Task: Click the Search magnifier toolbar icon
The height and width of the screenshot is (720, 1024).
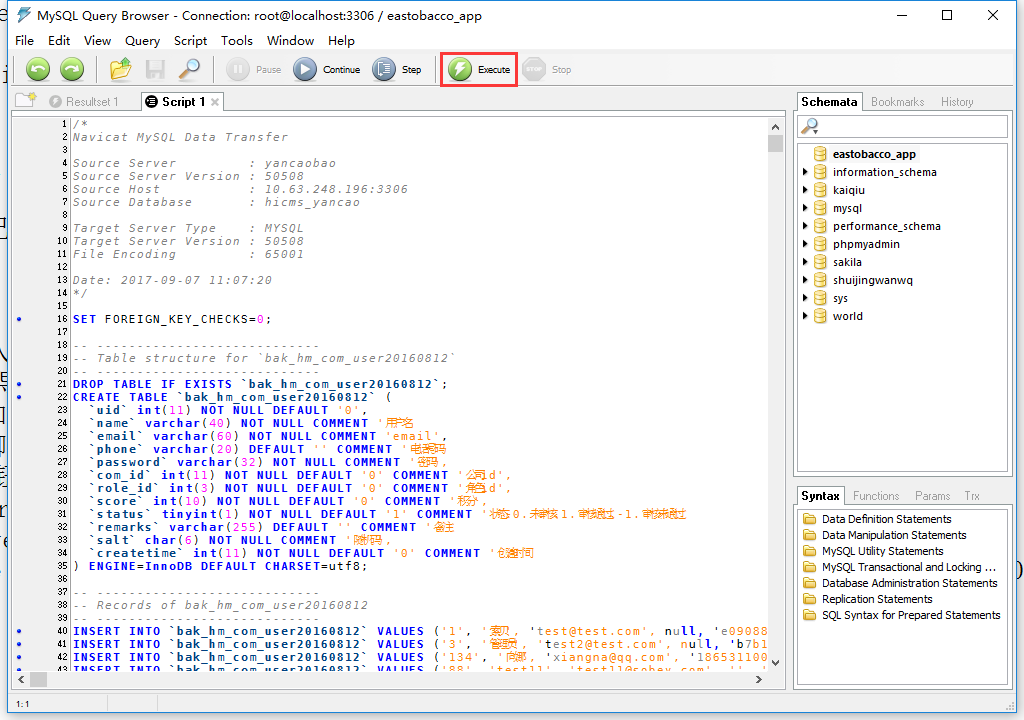Action: coord(188,69)
